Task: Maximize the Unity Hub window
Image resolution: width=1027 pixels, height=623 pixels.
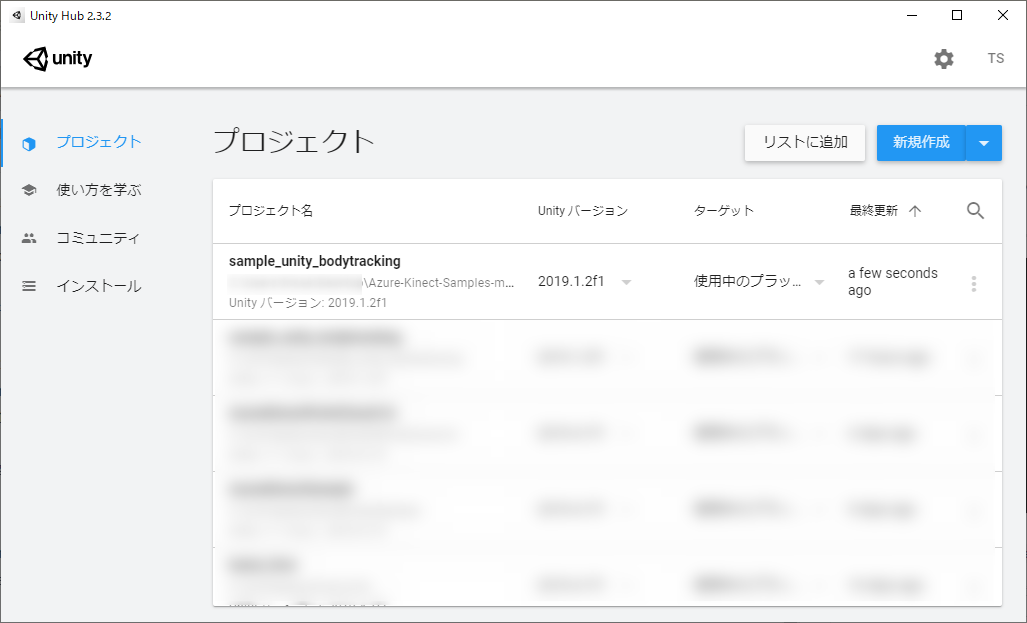Action: tap(957, 15)
